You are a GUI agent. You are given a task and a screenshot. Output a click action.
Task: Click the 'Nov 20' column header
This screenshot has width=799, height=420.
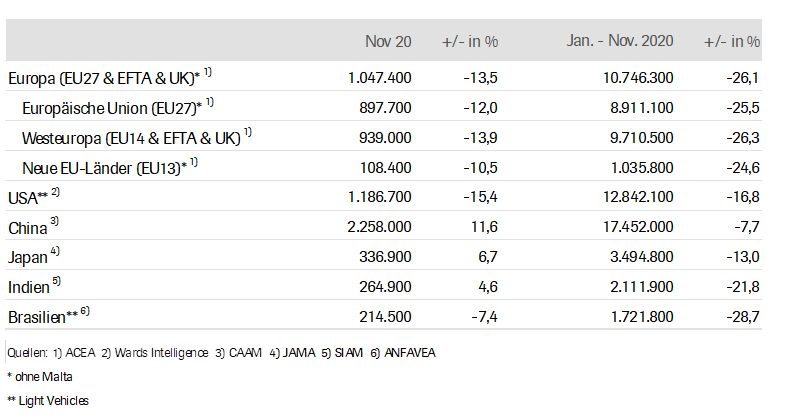pos(387,42)
